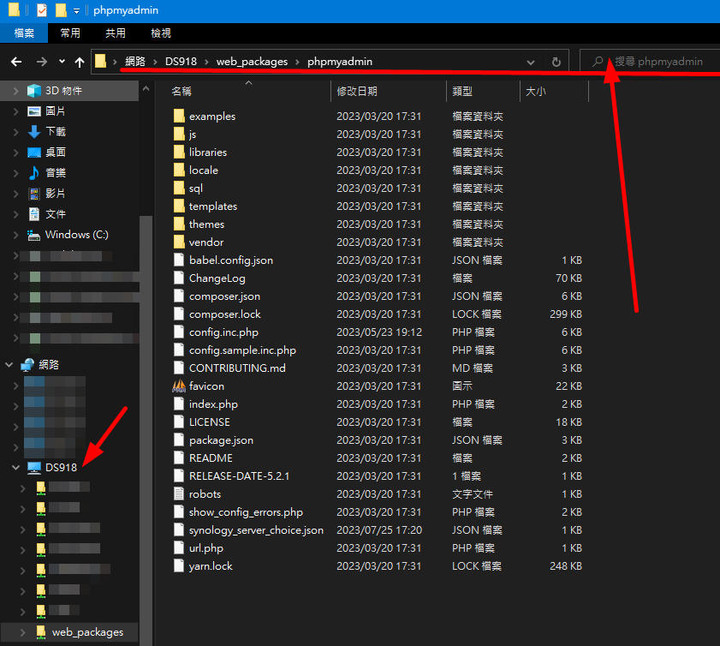Collapse the 網路 tree node

9,365
